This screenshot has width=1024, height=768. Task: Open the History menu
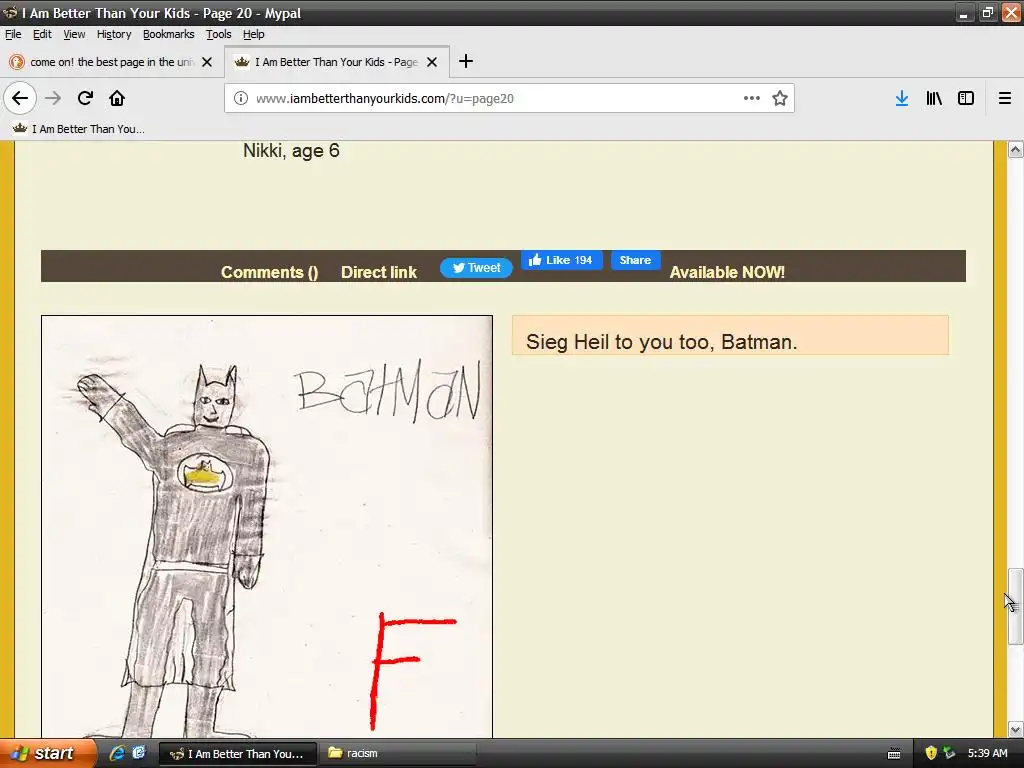114,34
